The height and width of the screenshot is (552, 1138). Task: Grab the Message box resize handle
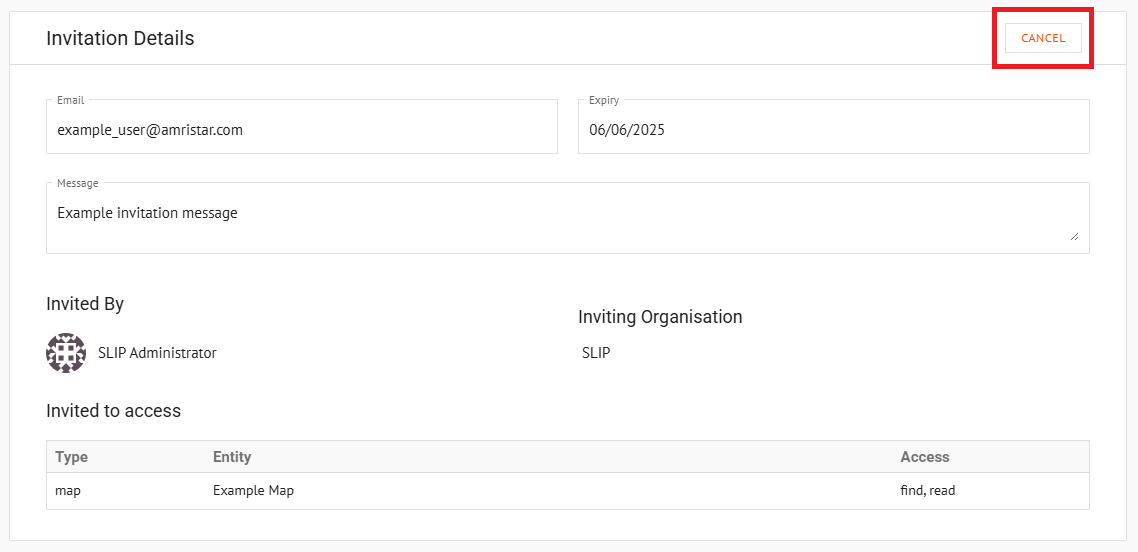click(x=1074, y=236)
